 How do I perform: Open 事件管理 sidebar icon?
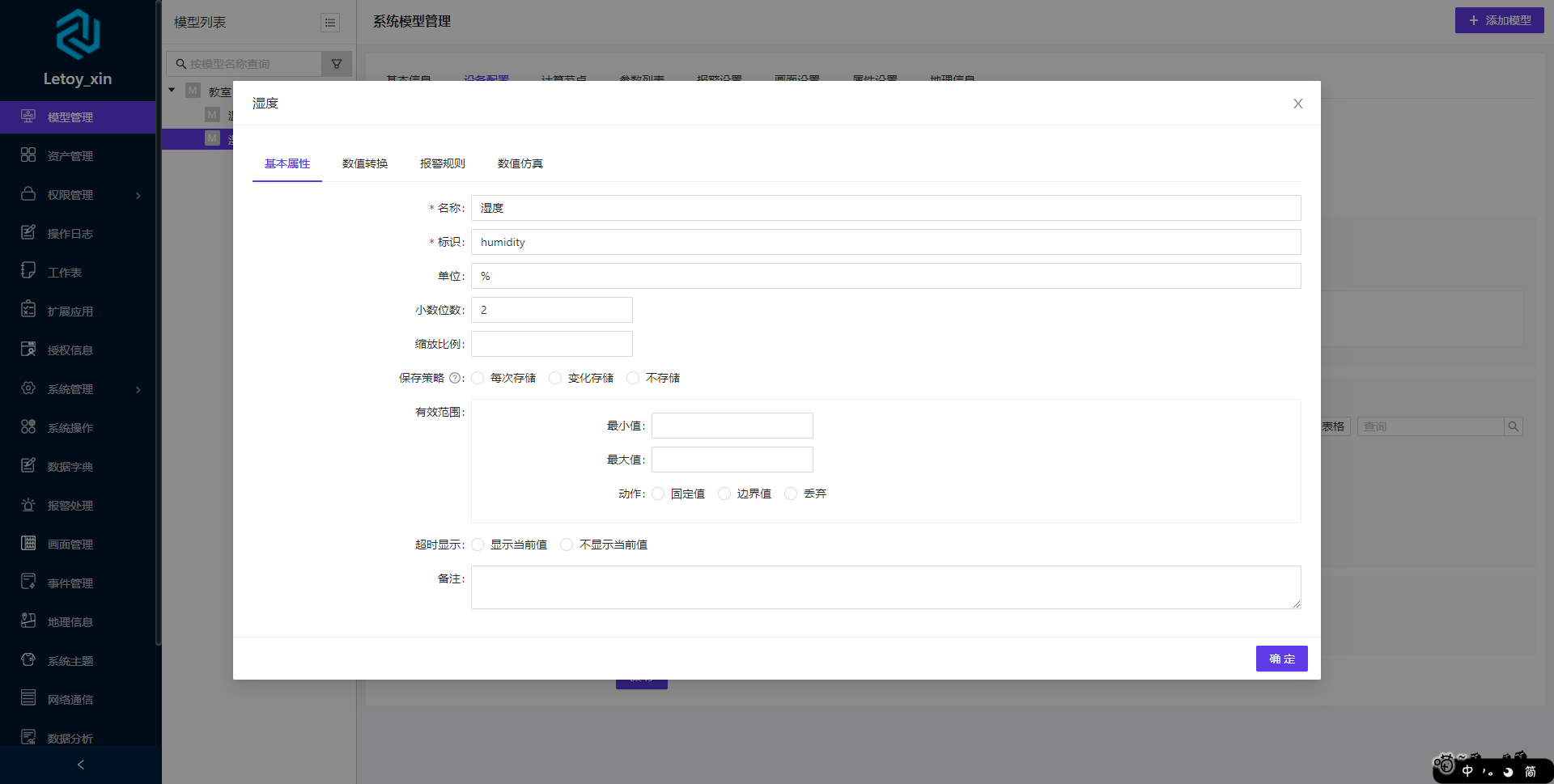[28, 582]
